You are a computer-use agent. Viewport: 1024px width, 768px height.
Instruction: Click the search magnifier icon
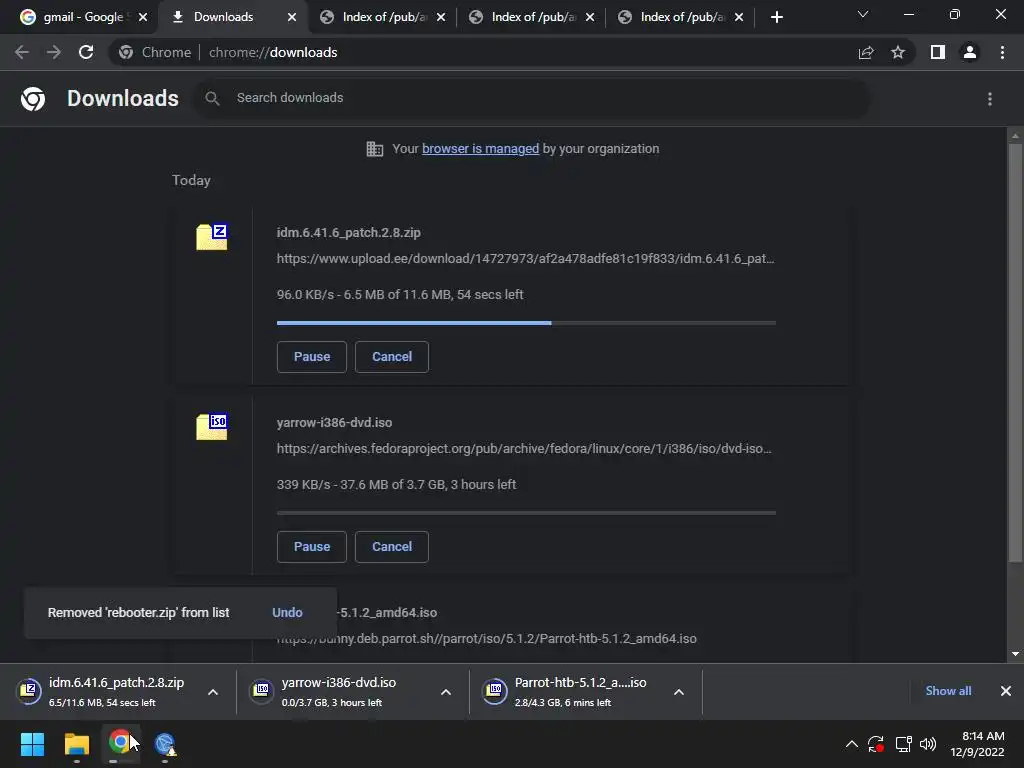coord(212,99)
